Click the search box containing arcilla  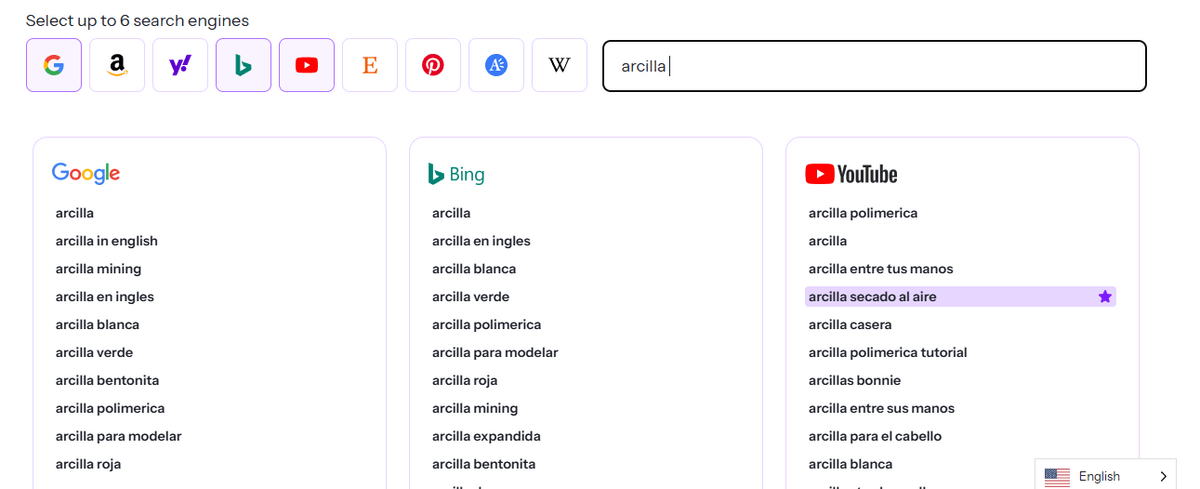[874, 66]
